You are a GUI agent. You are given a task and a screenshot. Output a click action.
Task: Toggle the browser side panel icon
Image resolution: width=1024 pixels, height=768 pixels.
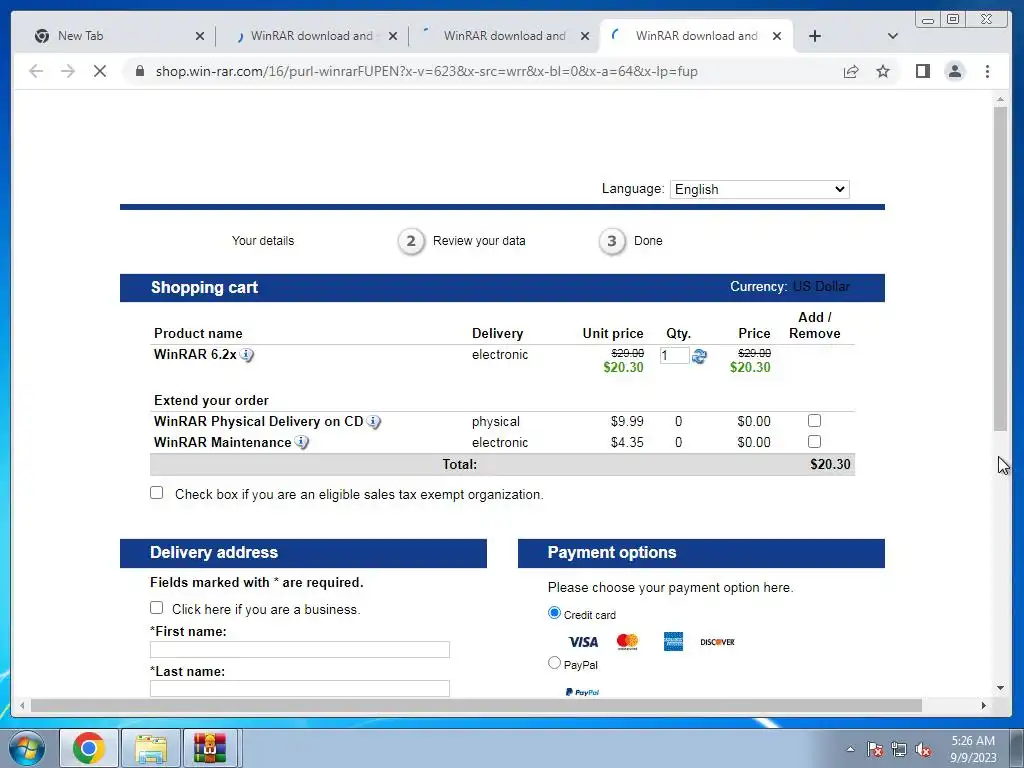click(x=923, y=71)
